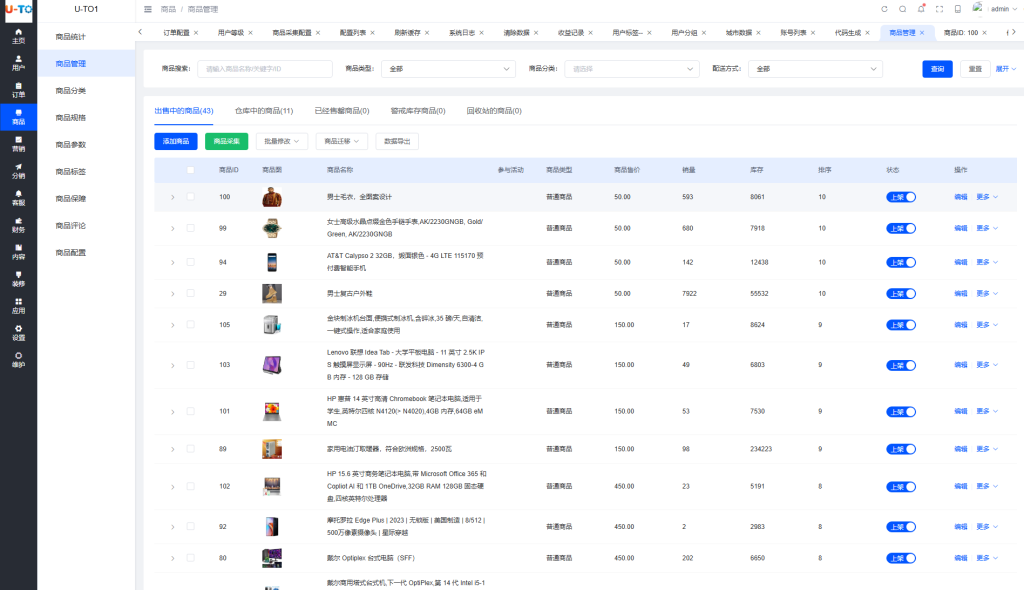This screenshot has height=590, width=1024.
Task: Switch to the 仓库中的商品(11) tab
Action: tap(264, 111)
